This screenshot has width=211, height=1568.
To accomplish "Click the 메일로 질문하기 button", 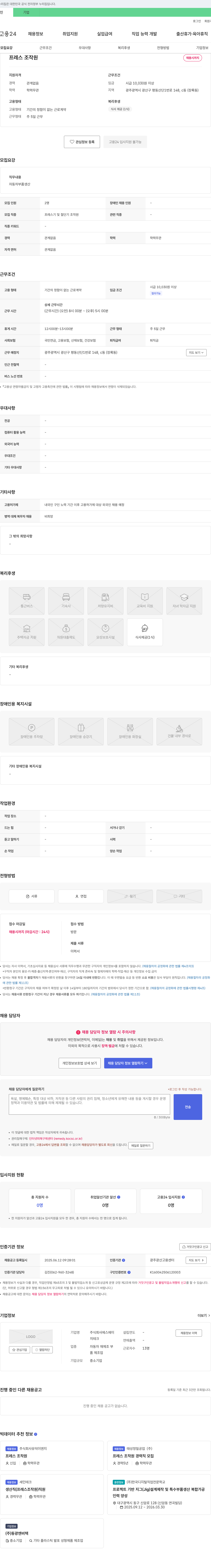I will click(140, 1146).
